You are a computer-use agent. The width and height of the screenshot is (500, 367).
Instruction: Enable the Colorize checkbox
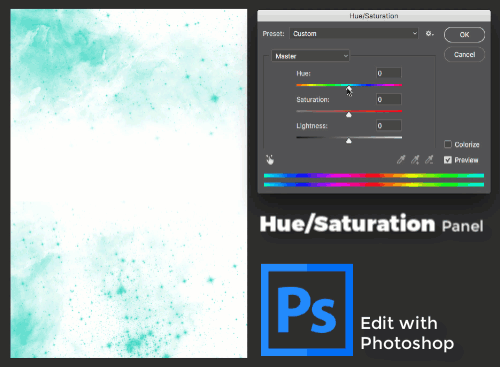coord(448,144)
